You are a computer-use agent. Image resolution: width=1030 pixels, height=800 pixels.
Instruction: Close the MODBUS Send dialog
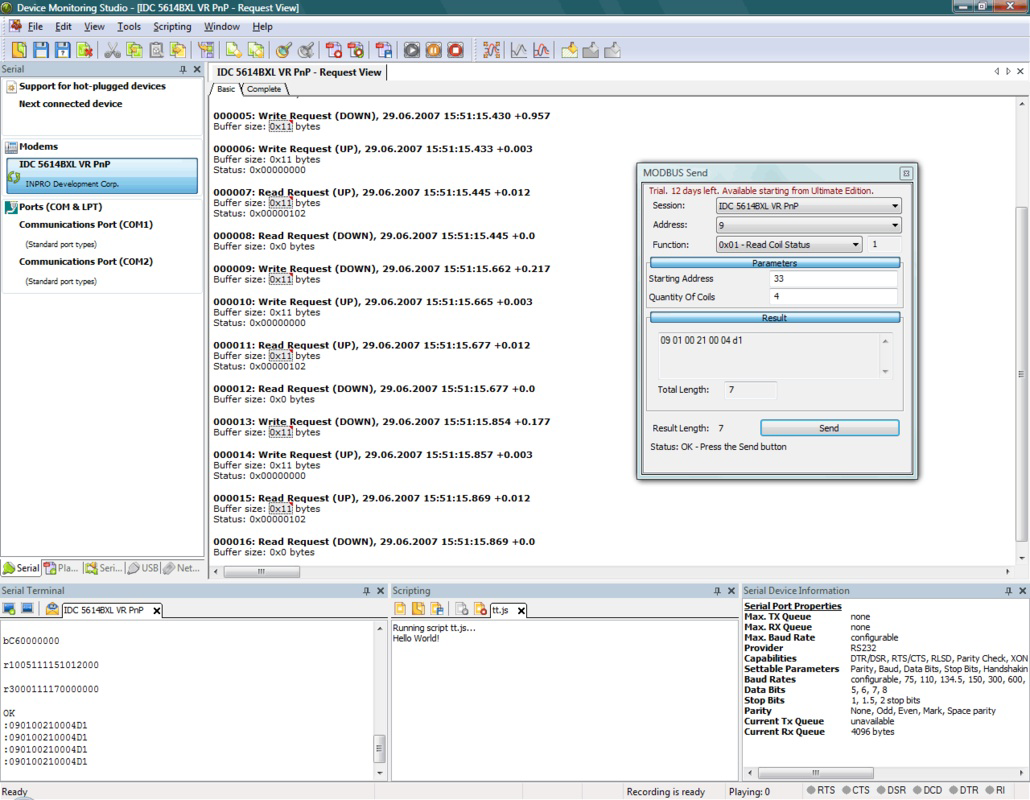(x=906, y=173)
